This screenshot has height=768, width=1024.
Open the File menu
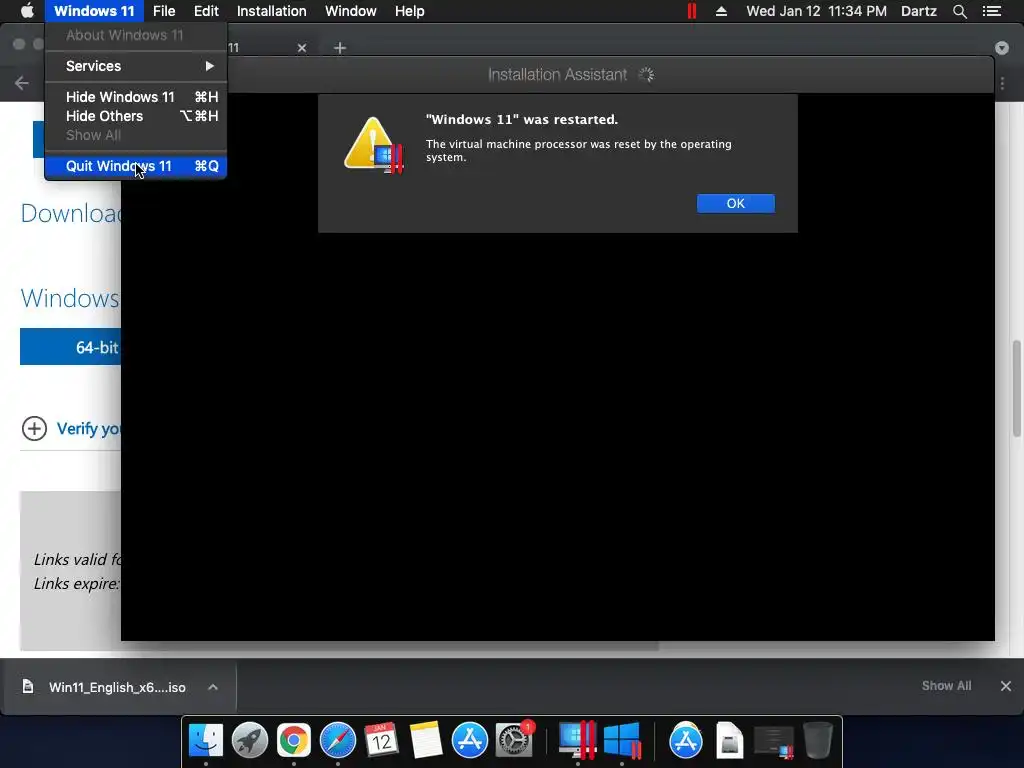click(164, 11)
